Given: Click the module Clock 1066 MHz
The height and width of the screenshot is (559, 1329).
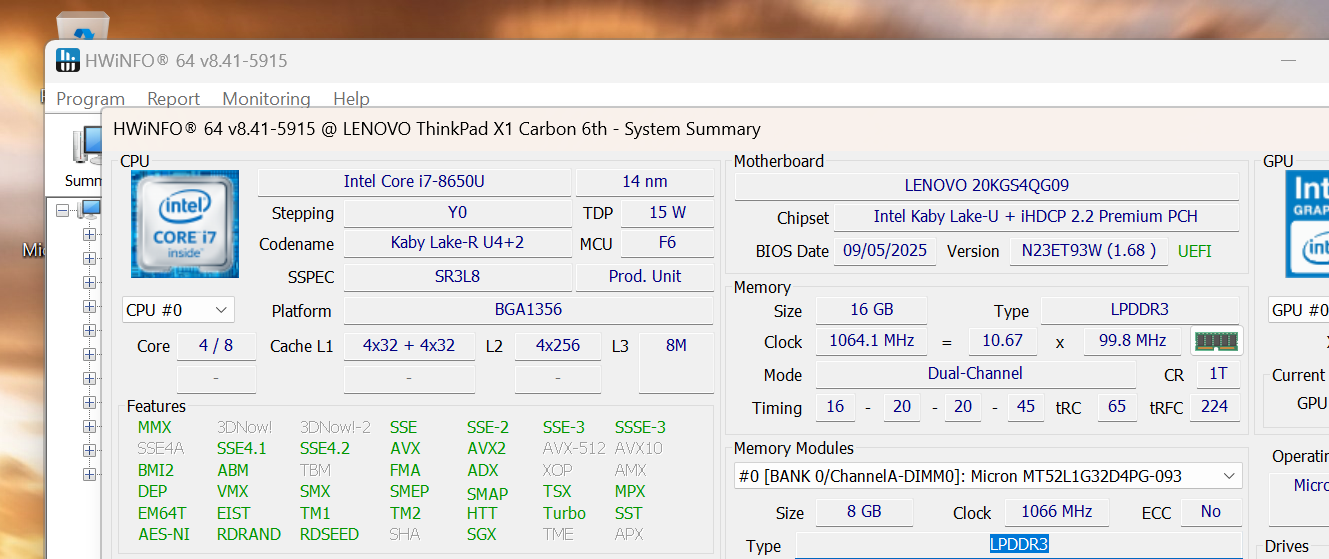Looking at the screenshot, I should (x=1057, y=512).
